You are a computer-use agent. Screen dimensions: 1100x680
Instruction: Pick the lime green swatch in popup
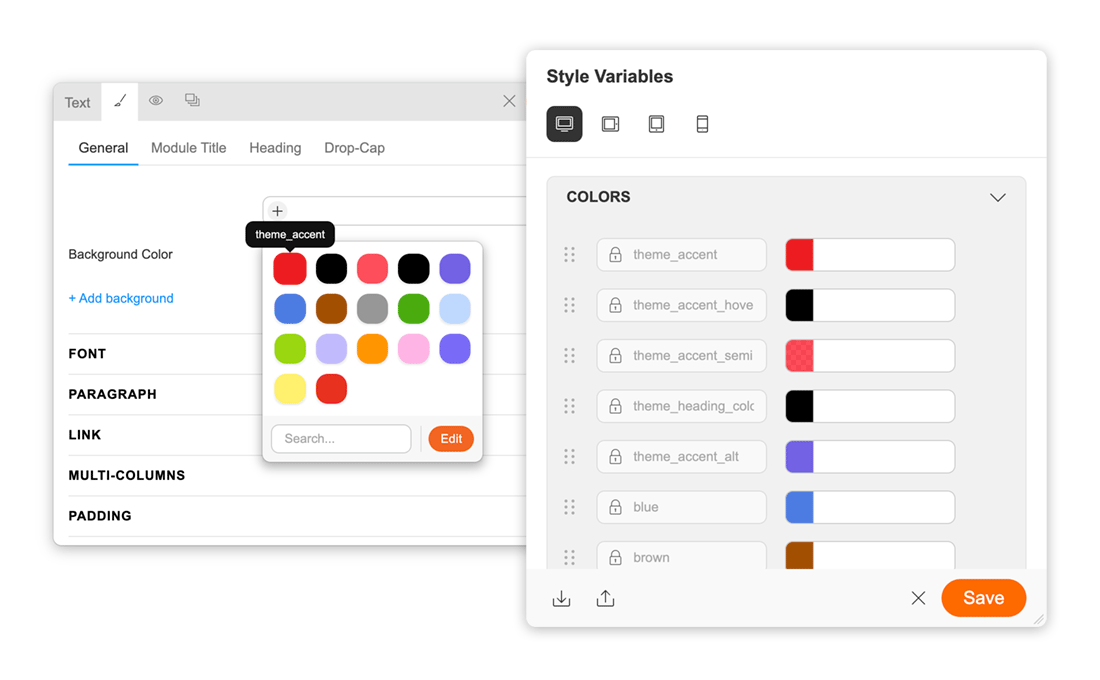tap(290, 349)
